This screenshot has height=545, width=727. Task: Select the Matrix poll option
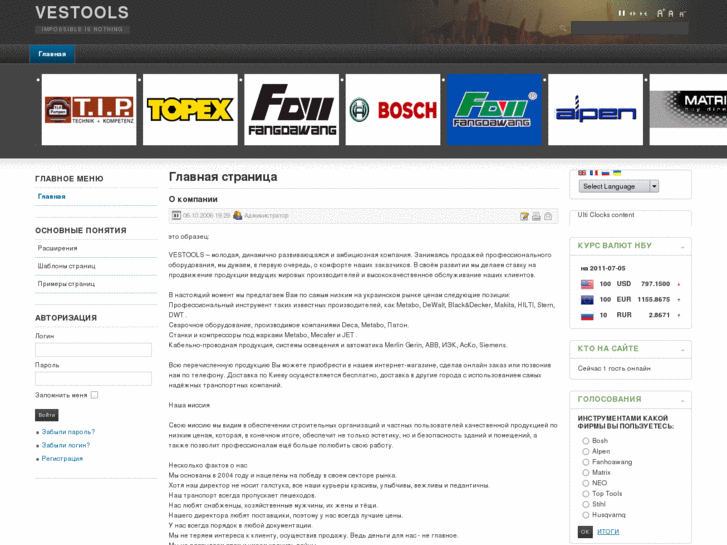[586, 473]
